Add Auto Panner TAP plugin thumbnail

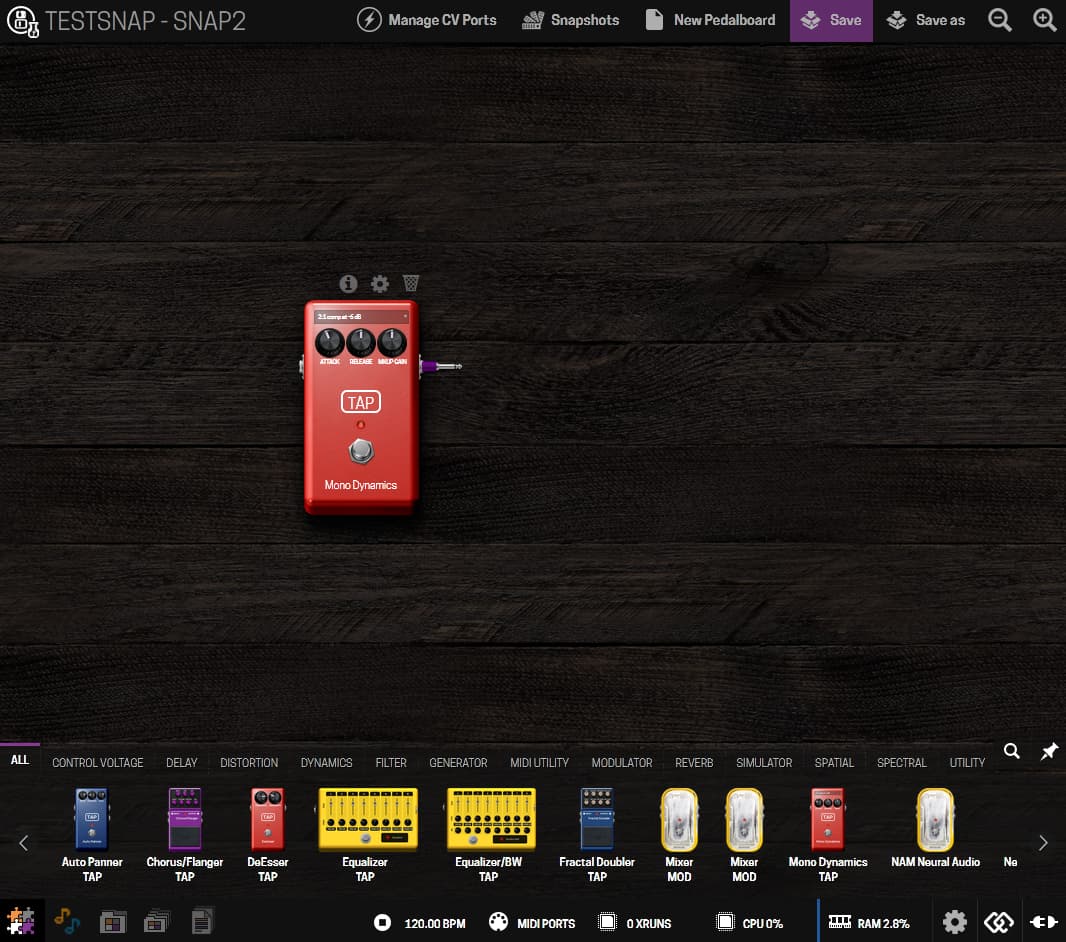[x=92, y=819]
